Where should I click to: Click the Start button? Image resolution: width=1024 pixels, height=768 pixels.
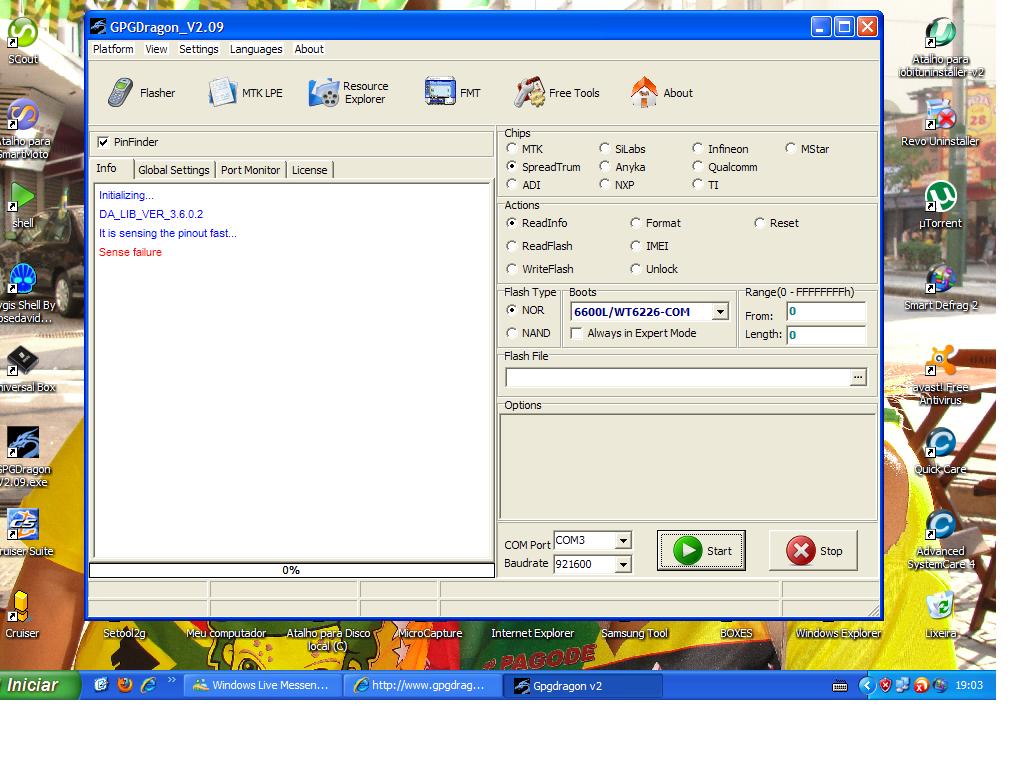(x=701, y=551)
